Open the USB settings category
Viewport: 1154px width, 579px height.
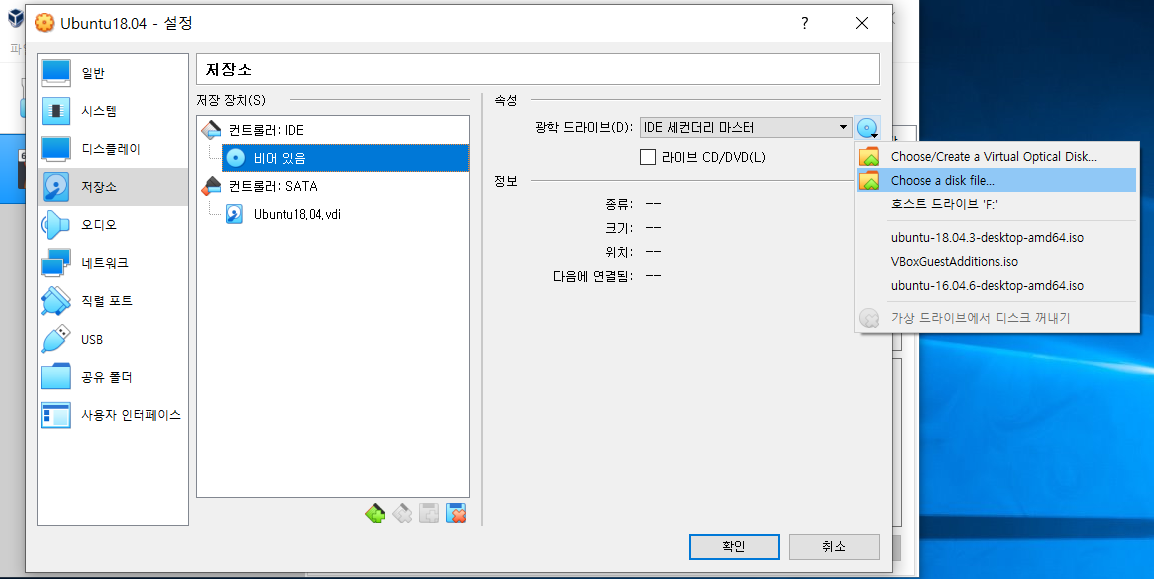pos(113,339)
